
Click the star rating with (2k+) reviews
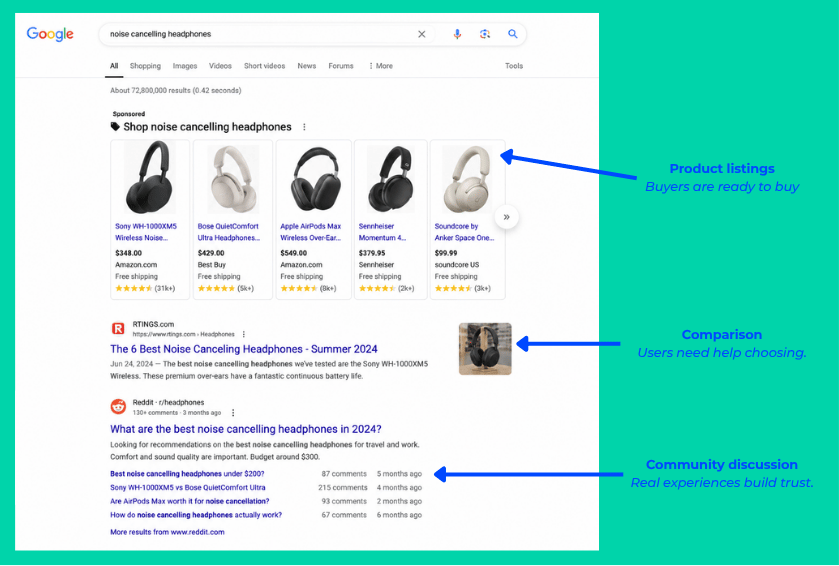click(386, 288)
